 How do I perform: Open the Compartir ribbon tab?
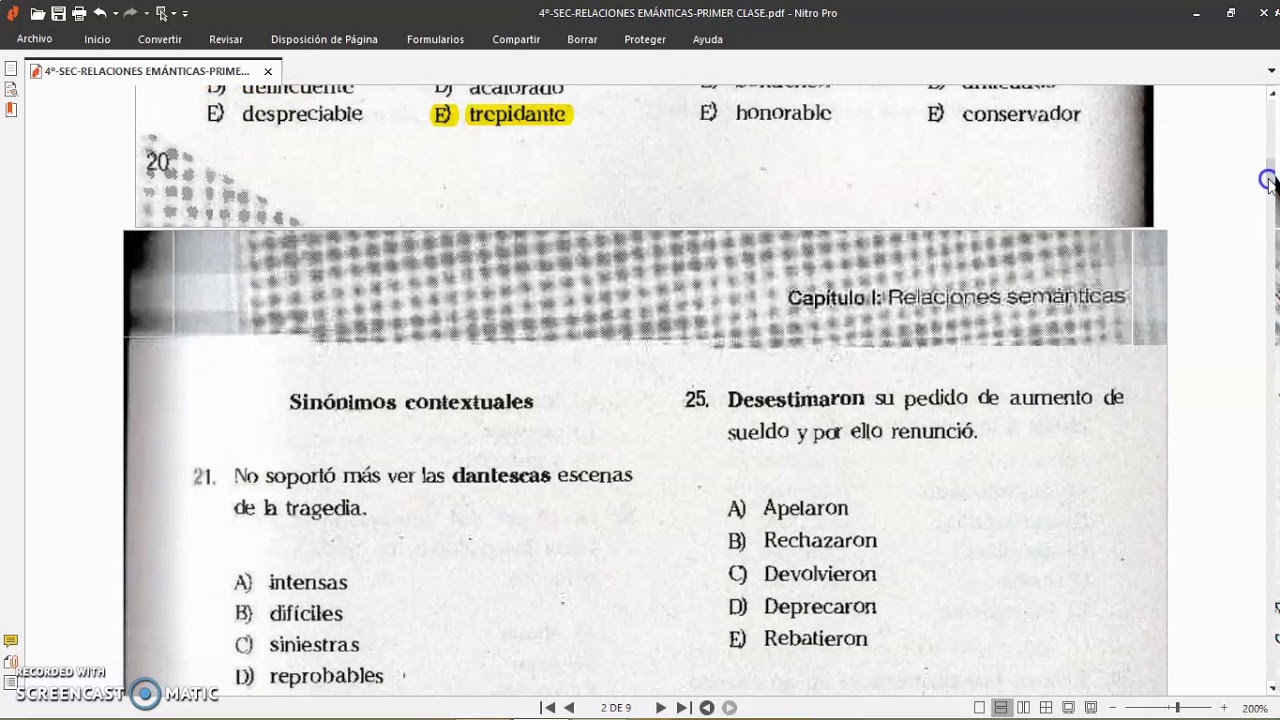pyautogui.click(x=516, y=39)
